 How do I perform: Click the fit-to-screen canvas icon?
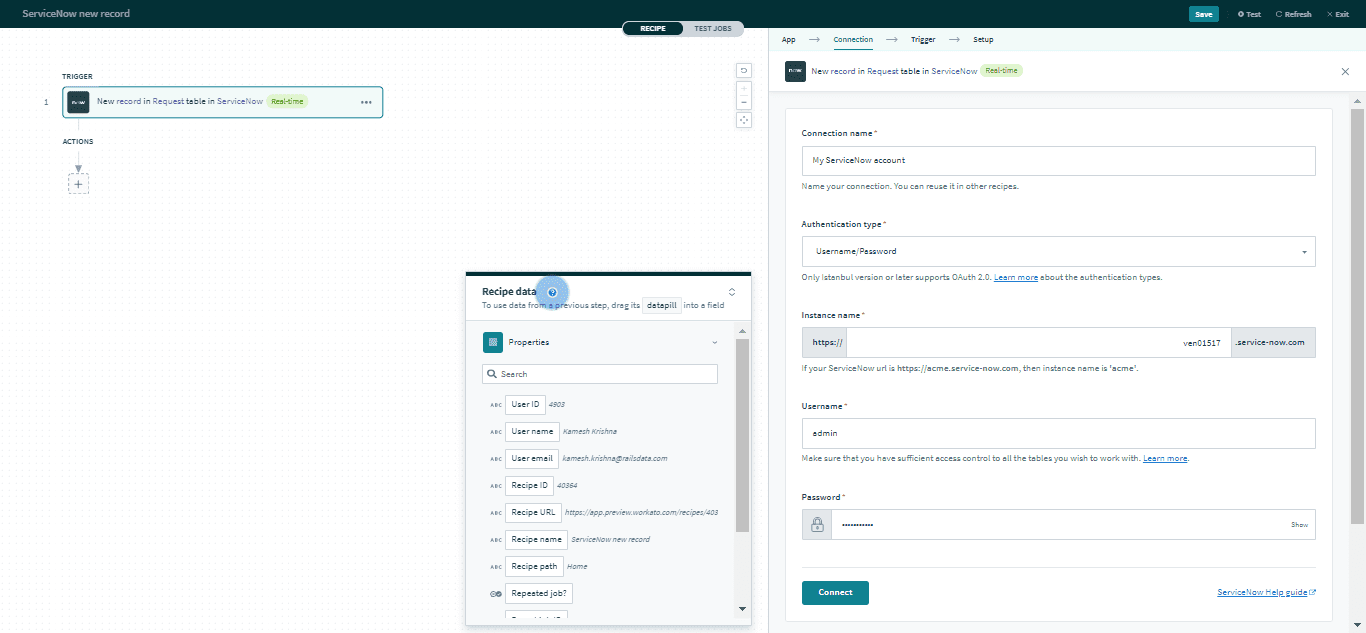coord(743,120)
